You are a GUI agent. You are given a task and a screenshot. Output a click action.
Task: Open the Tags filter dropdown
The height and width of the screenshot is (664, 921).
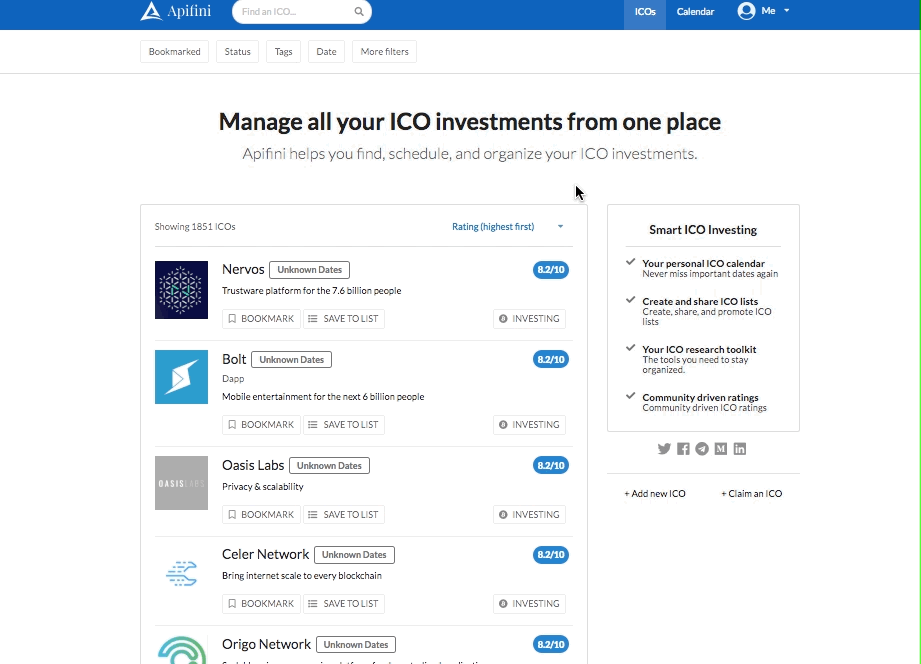[x=283, y=51]
